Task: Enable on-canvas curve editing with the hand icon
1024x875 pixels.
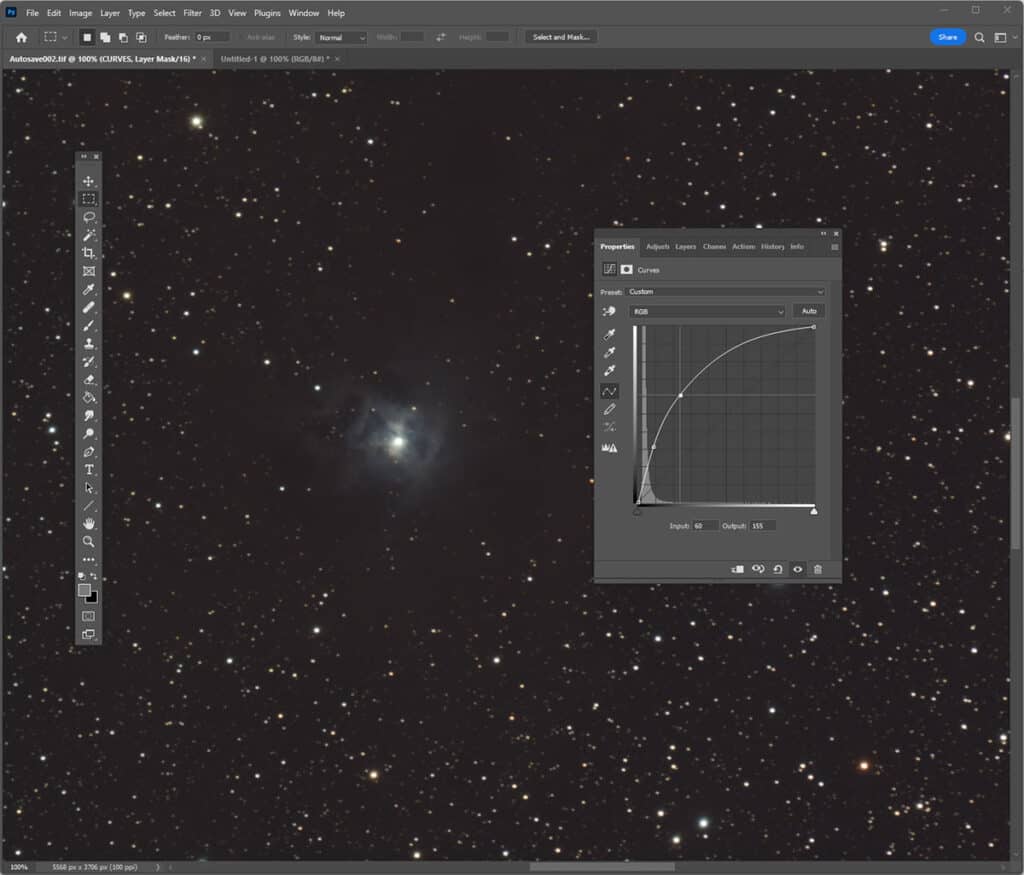Action: click(x=607, y=310)
